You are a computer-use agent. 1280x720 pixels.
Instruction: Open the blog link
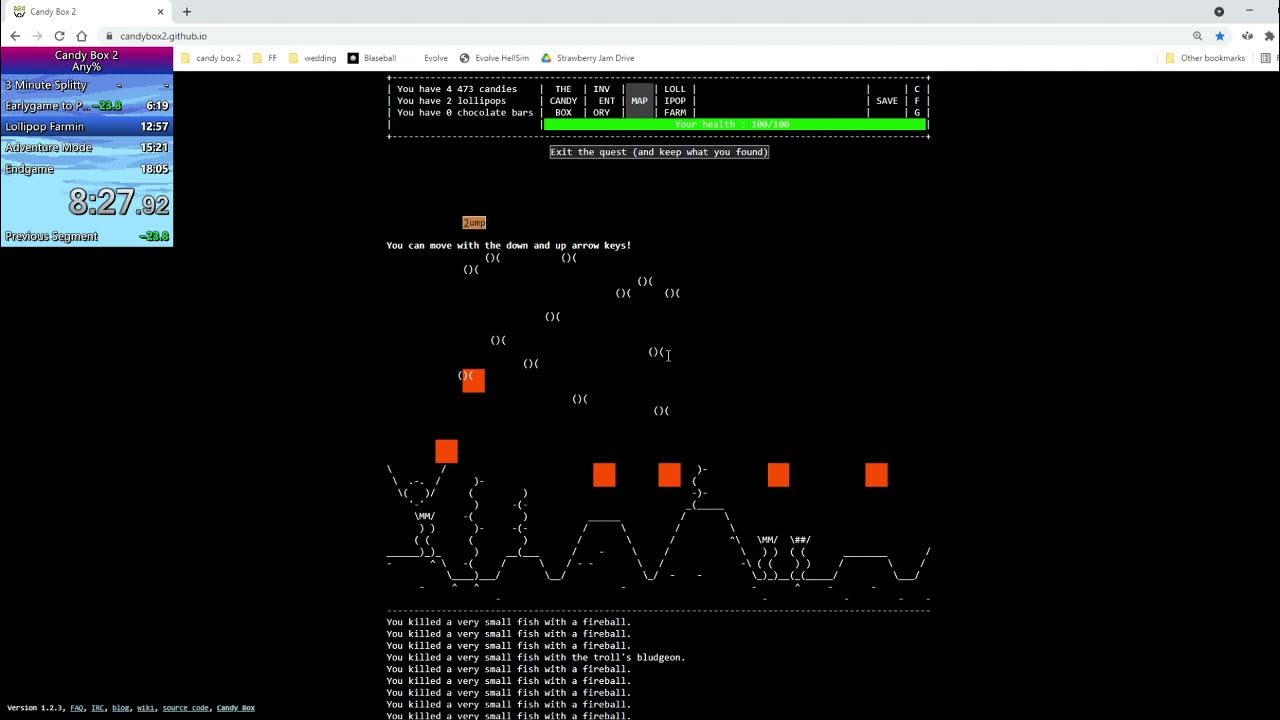point(121,708)
